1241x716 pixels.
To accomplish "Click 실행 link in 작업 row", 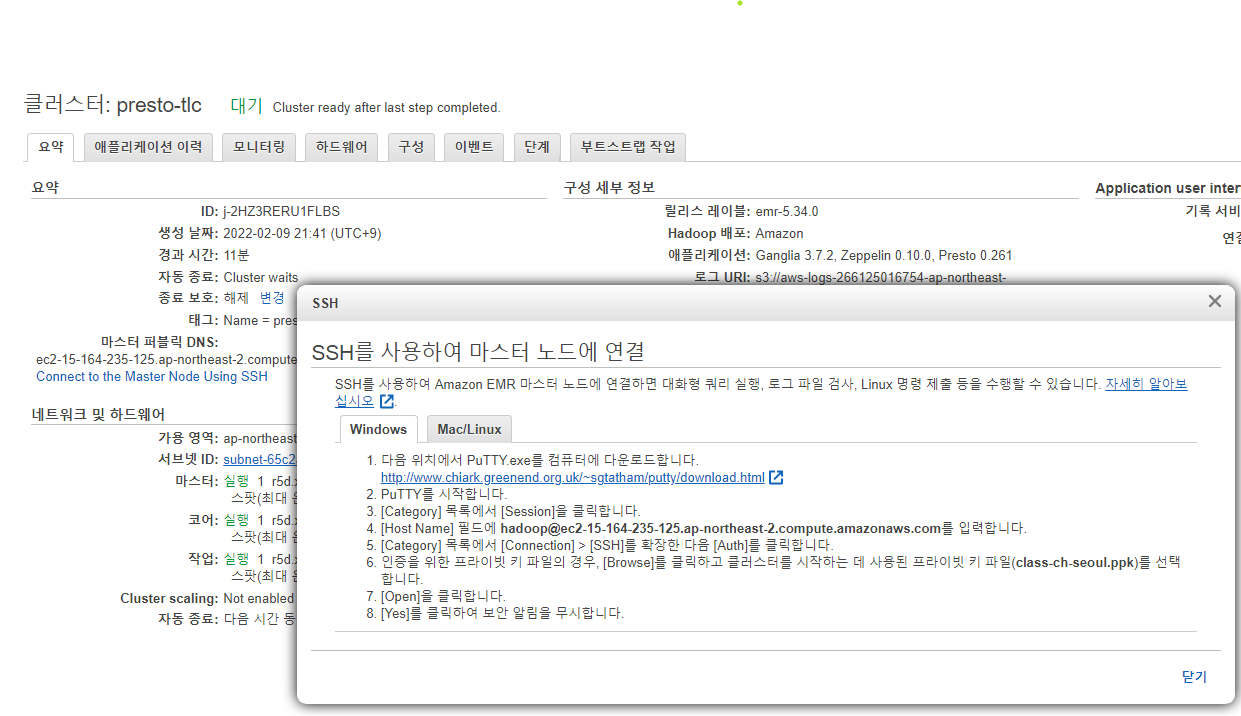I will (x=236, y=559).
